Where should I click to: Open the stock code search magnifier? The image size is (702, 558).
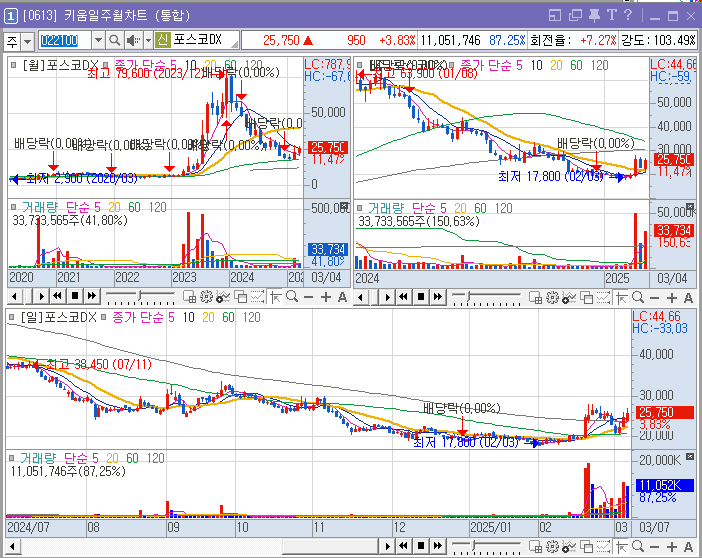pyautogui.click(x=115, y=41)
